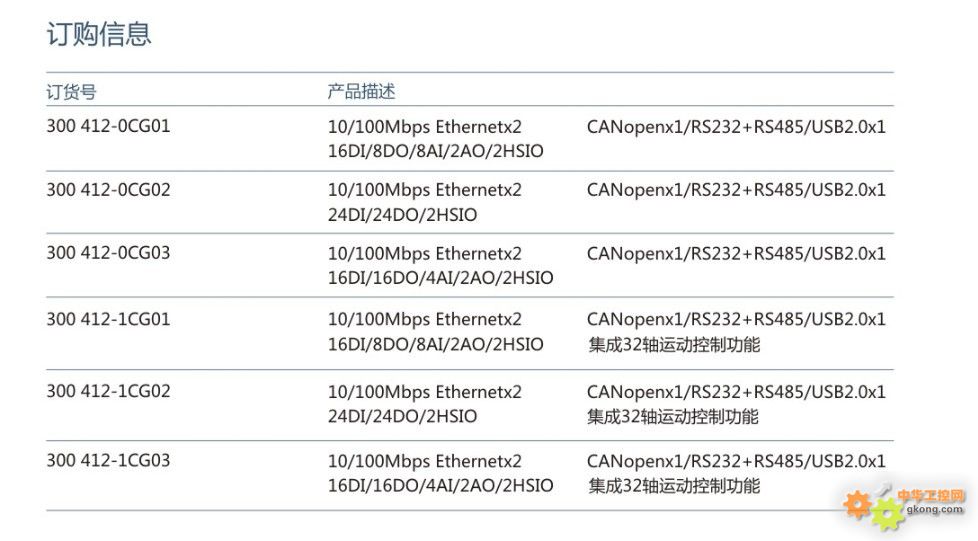Click order number 300 412-1CG03
The width and height of the screenshot is (978, 541).
tap(108, 461)
